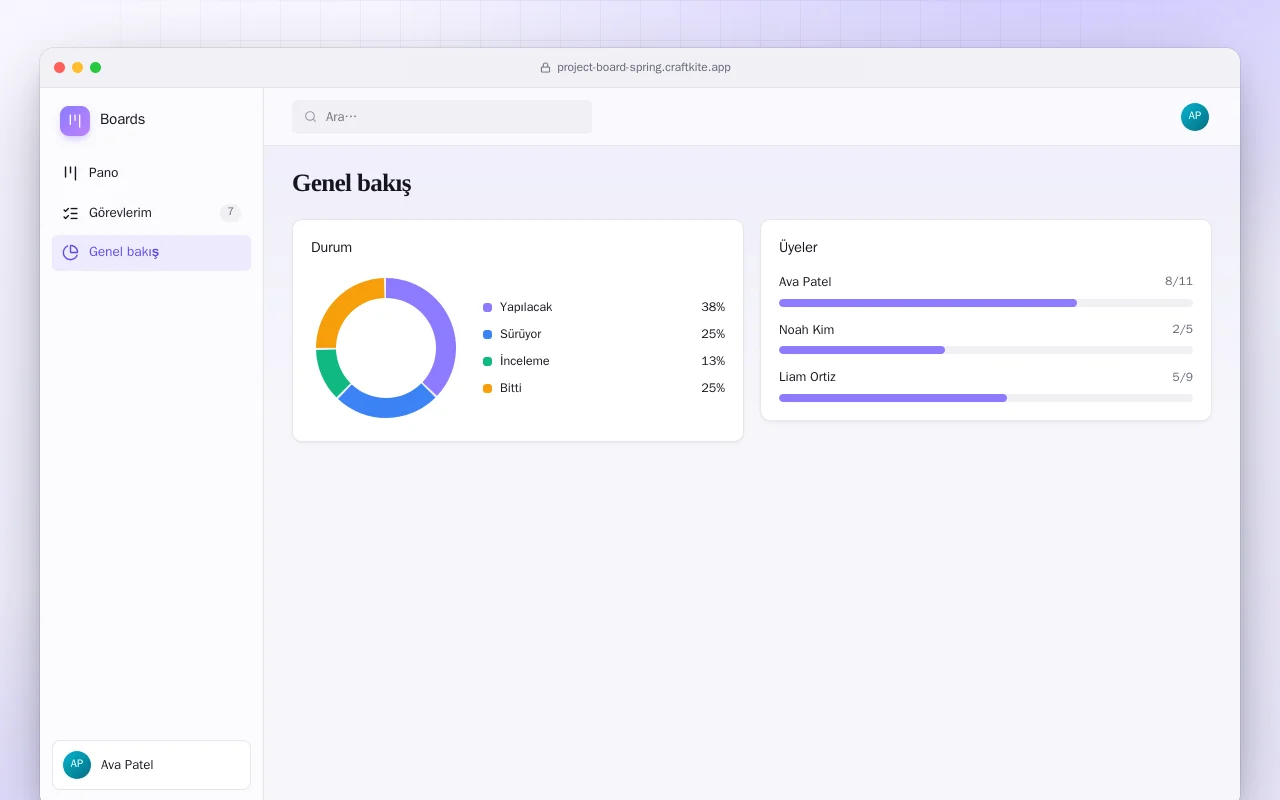The height and width of the screenshot is (800, 1280).
Task: Click the purple Boards logo icon
Action: pyautogui.click(x=75, y=120)
